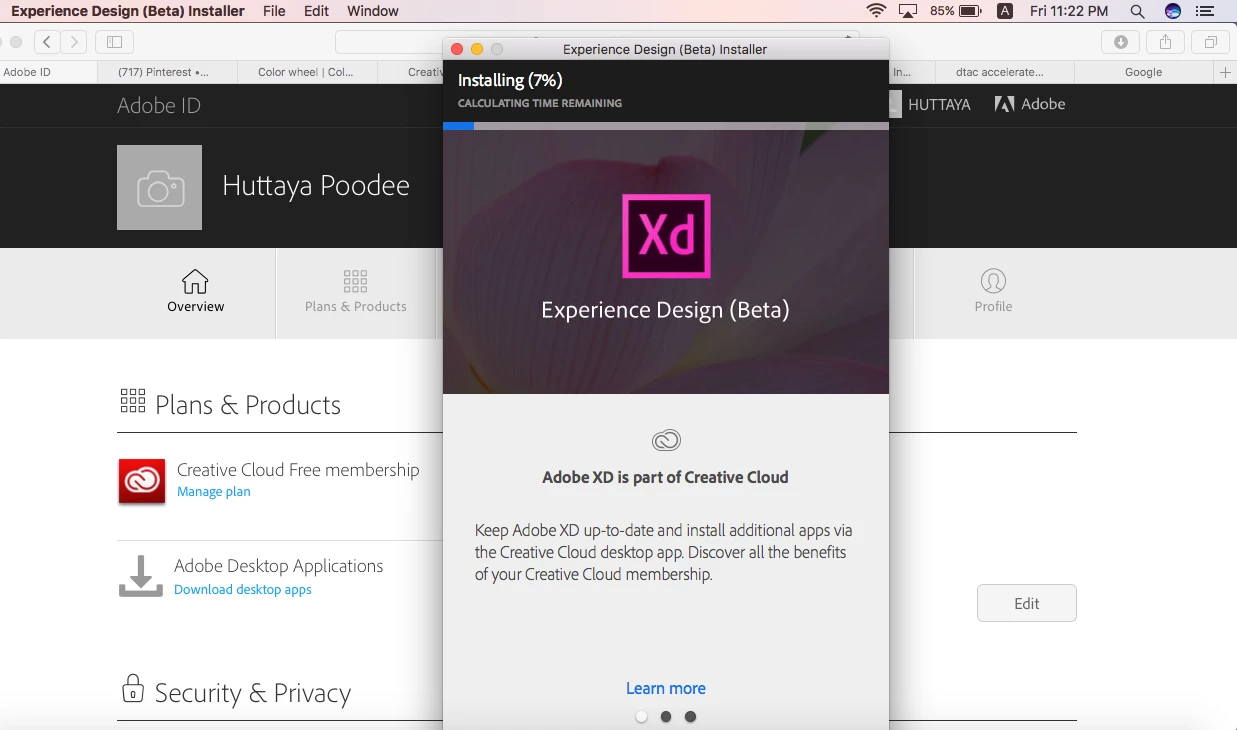This screenshot has width=1237, height=730.
Task: Close the installer window
Action: click(457, 49)
